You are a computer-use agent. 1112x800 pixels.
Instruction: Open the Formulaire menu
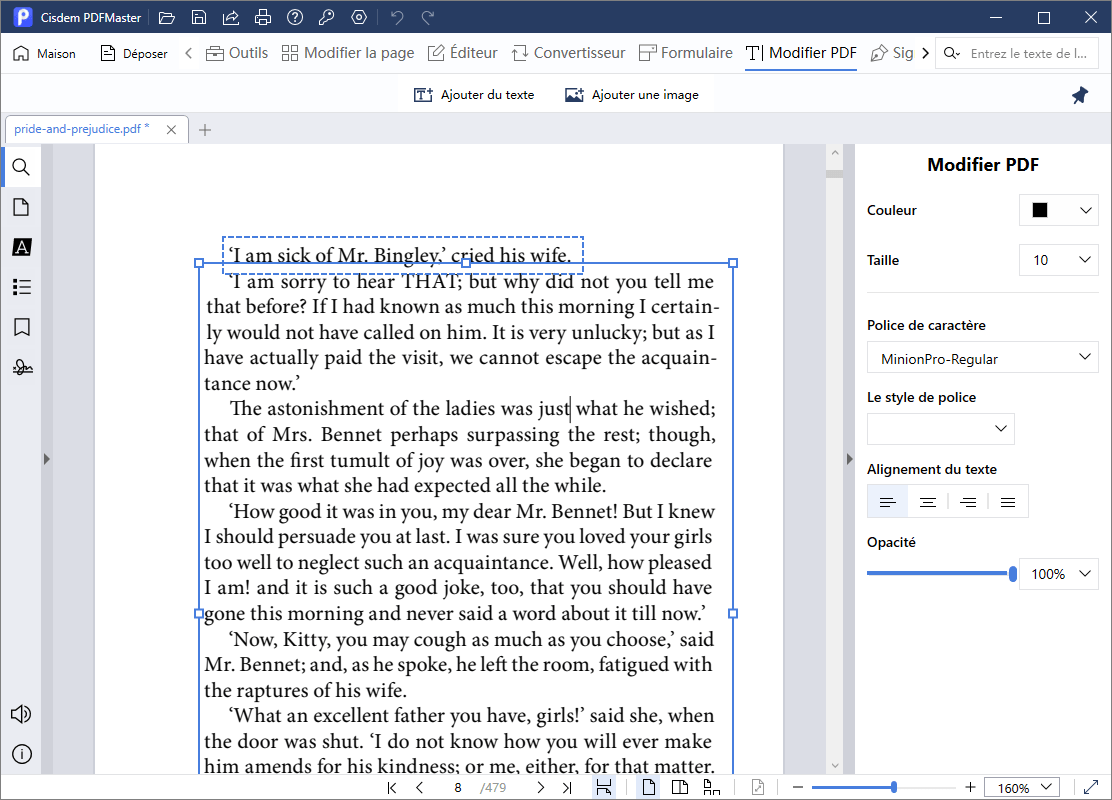pos(686,53)
